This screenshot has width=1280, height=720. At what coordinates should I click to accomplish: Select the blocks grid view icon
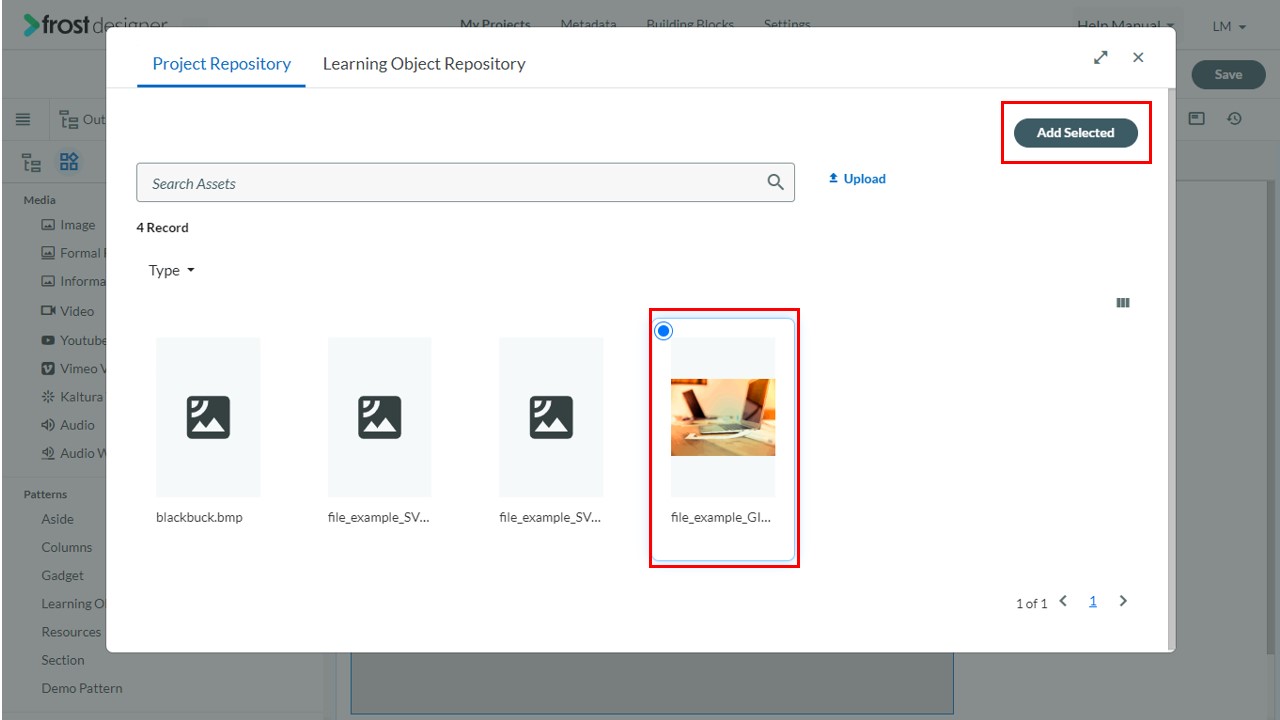69,161
